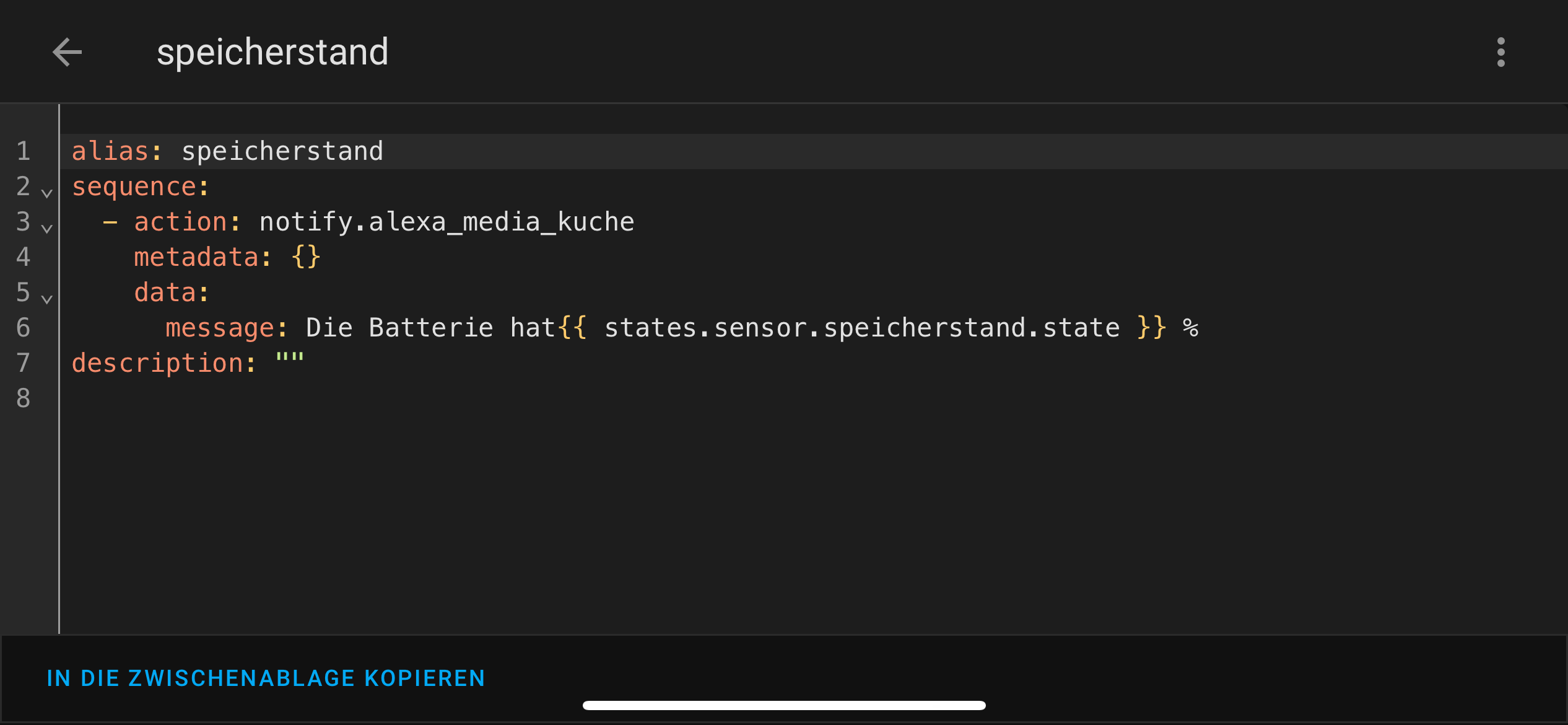Go back with the arrow icon
The width and height of the screenshot is (1568, 725).
pyautogui.click(x=67, y=52)
